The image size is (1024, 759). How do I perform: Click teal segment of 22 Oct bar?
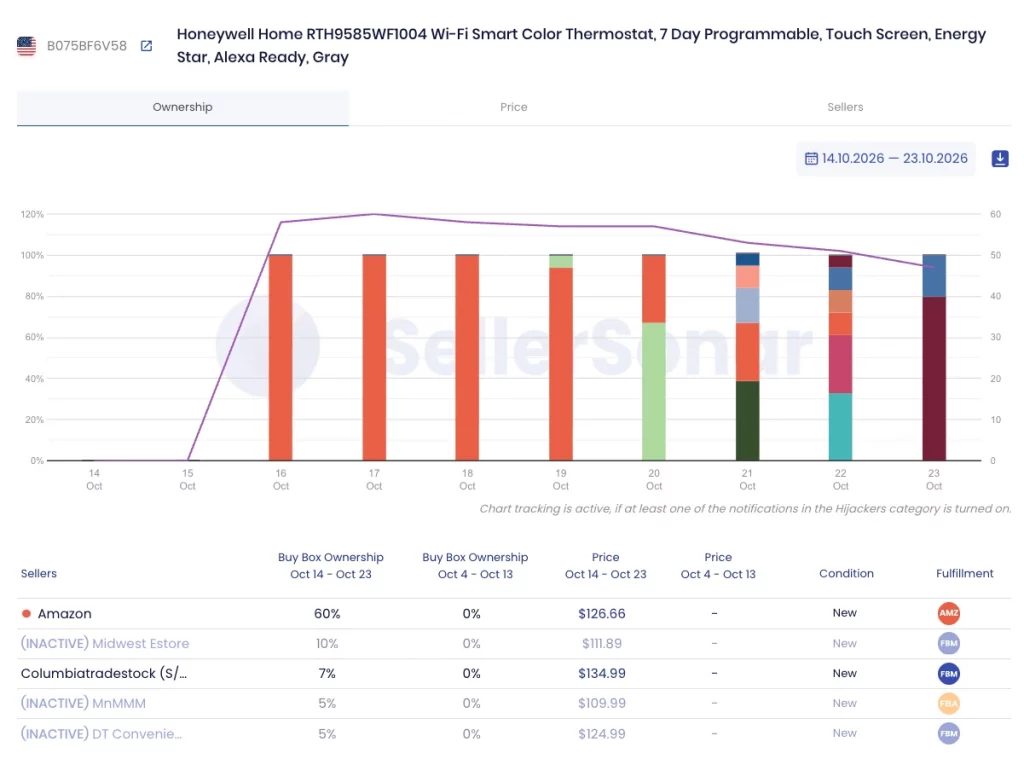(x=840, y=427)
